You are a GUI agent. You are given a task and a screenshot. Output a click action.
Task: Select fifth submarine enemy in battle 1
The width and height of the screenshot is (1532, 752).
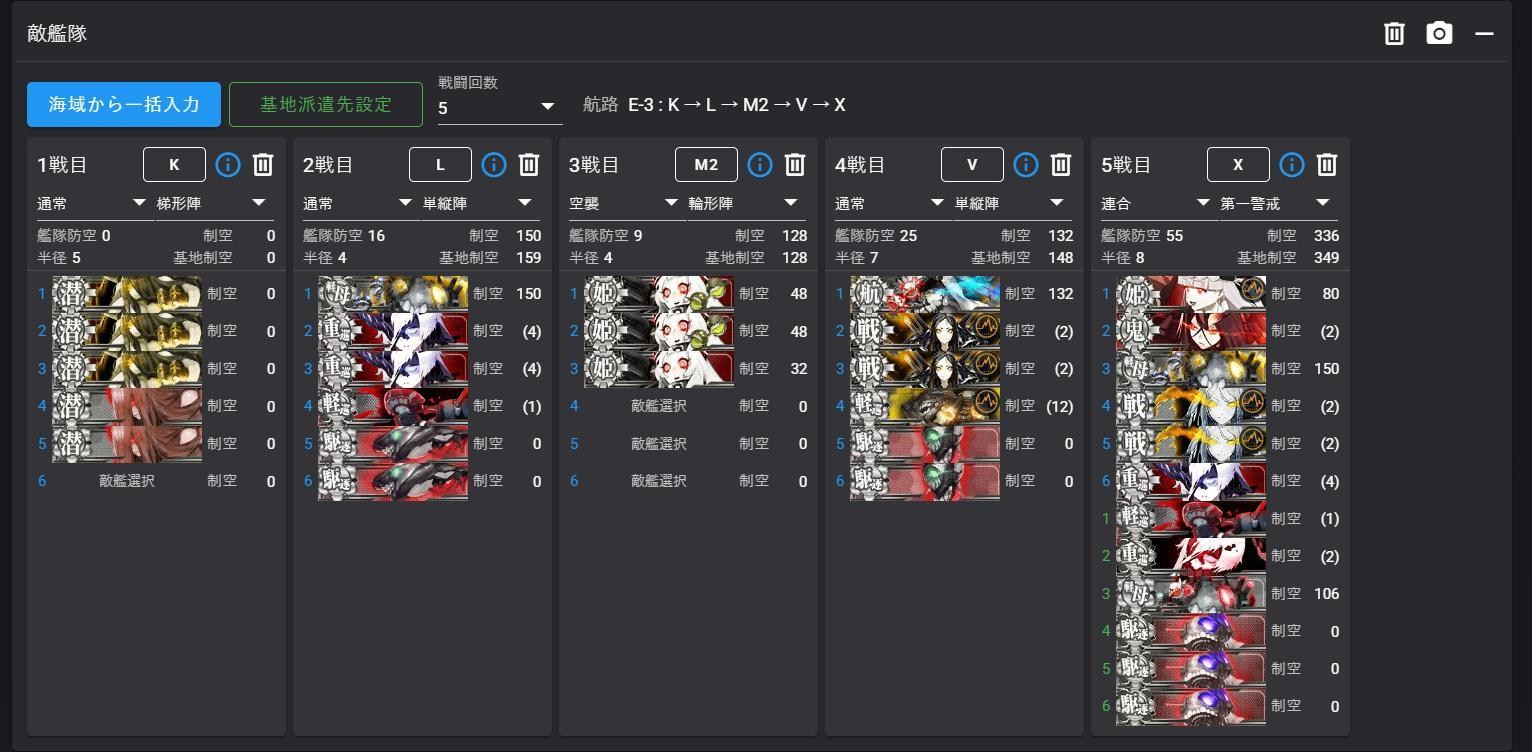(x=127, y=443)
